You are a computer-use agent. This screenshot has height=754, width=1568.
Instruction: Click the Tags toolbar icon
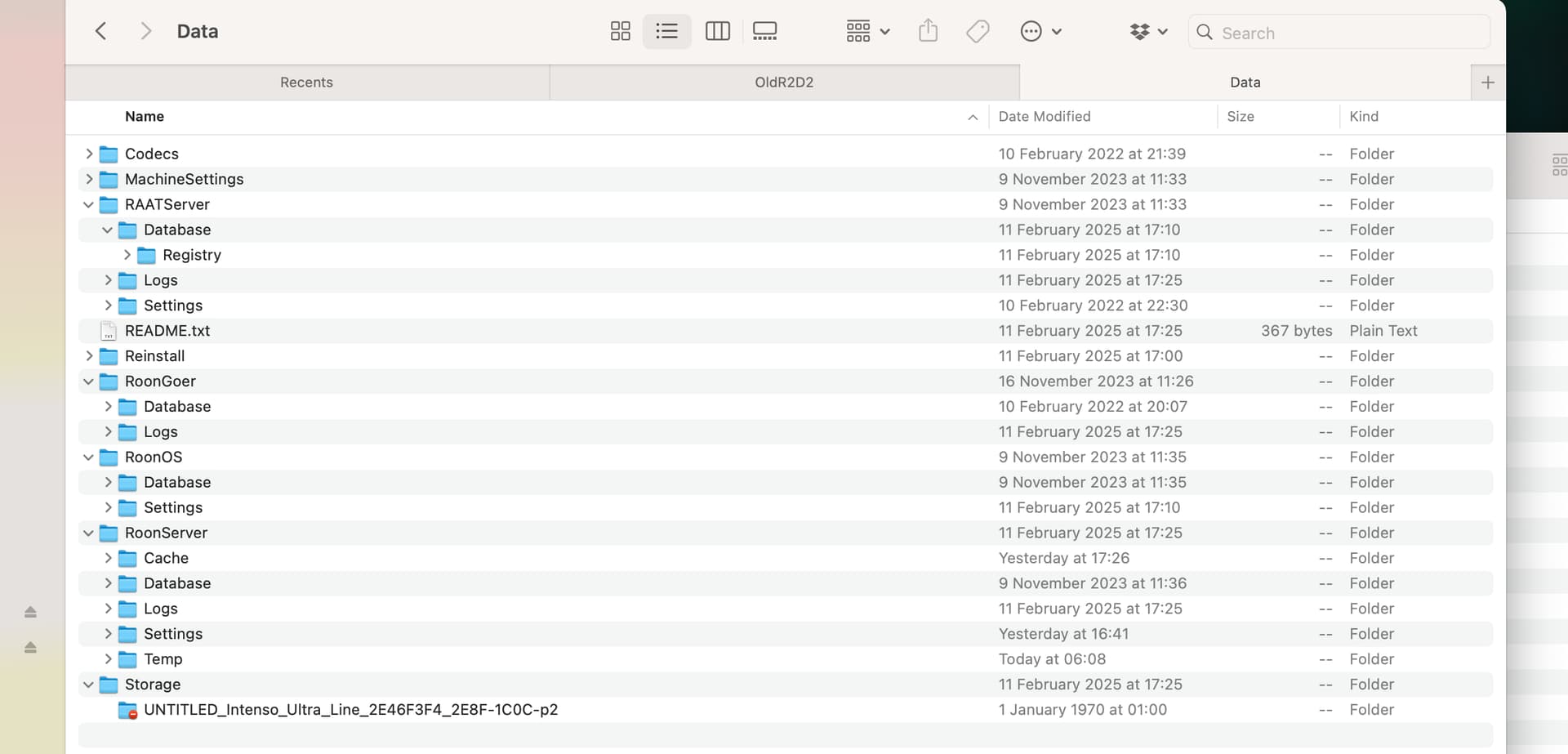[978, 31]
